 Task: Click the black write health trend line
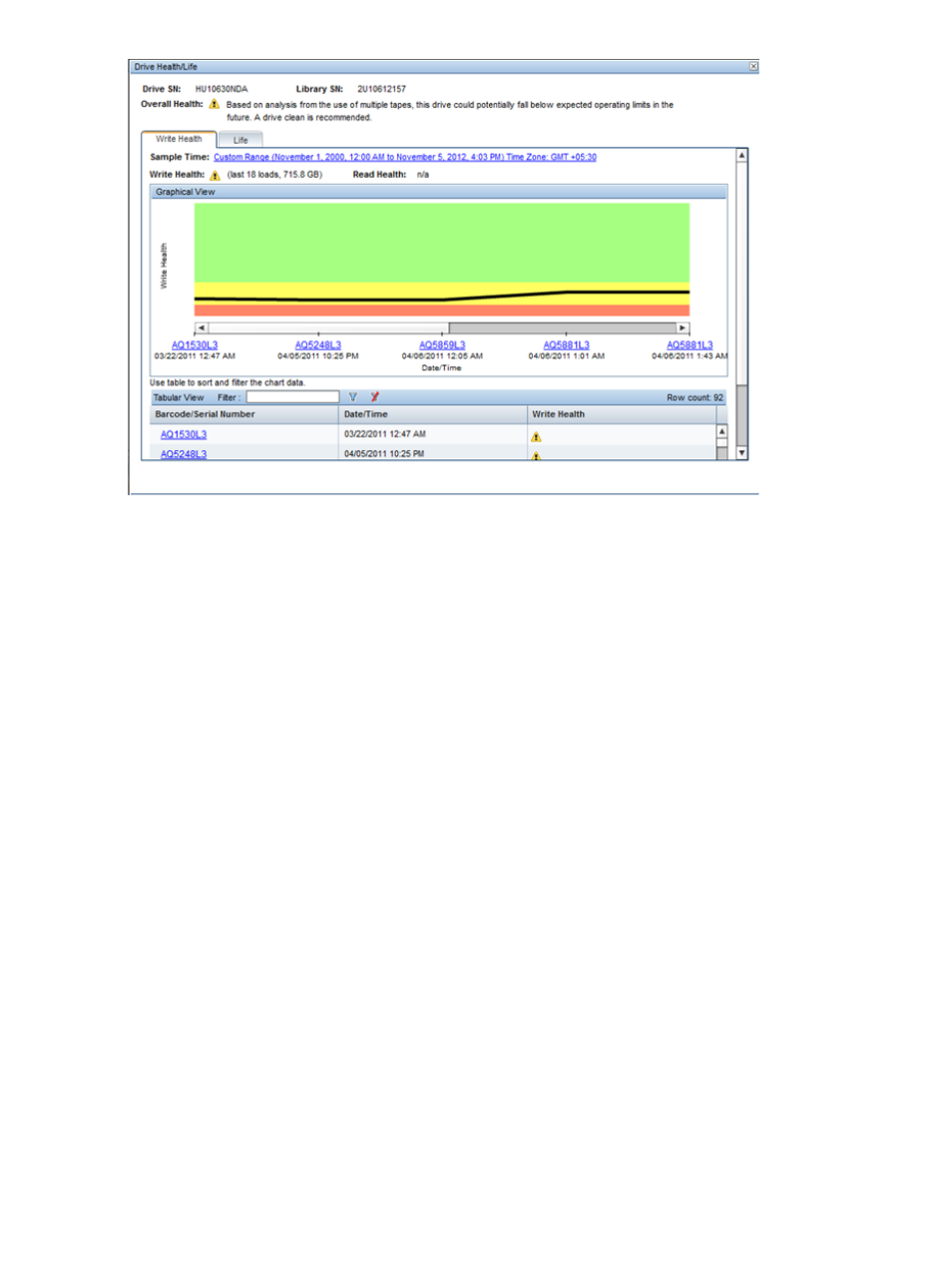(442, 299)
